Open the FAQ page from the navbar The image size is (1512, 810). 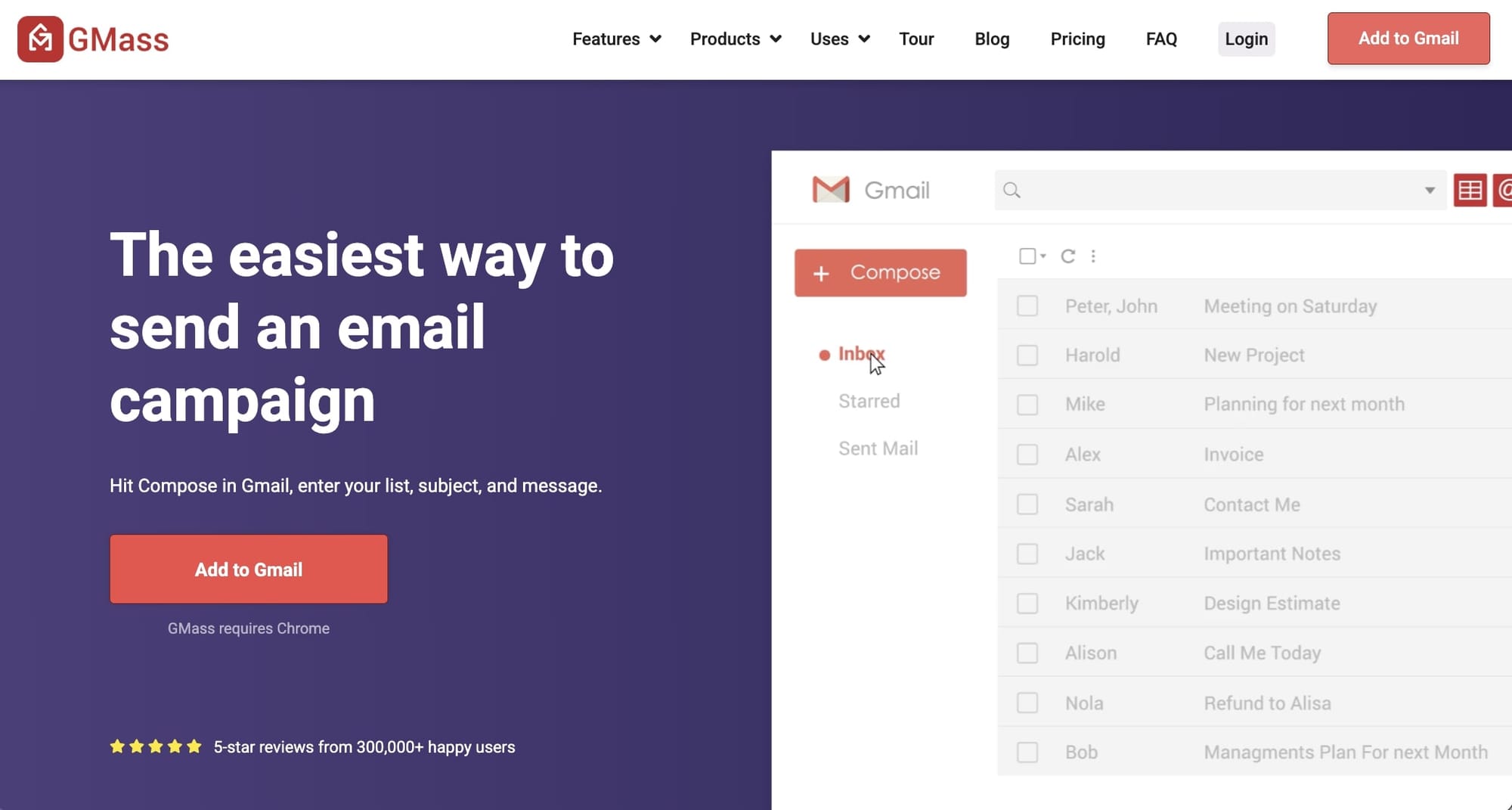pos(1160,39)
